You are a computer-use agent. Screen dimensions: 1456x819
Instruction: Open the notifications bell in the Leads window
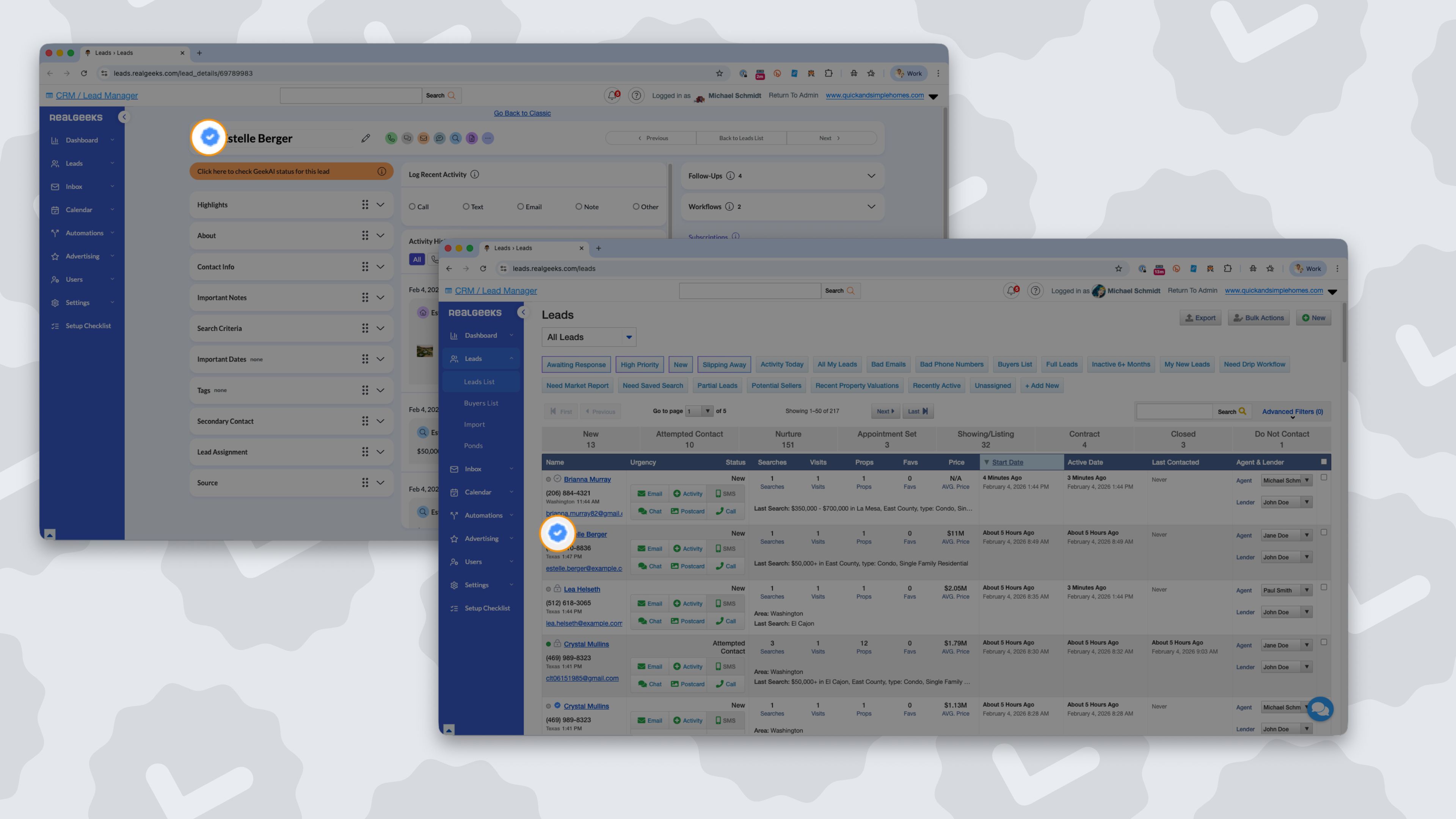1010,290
